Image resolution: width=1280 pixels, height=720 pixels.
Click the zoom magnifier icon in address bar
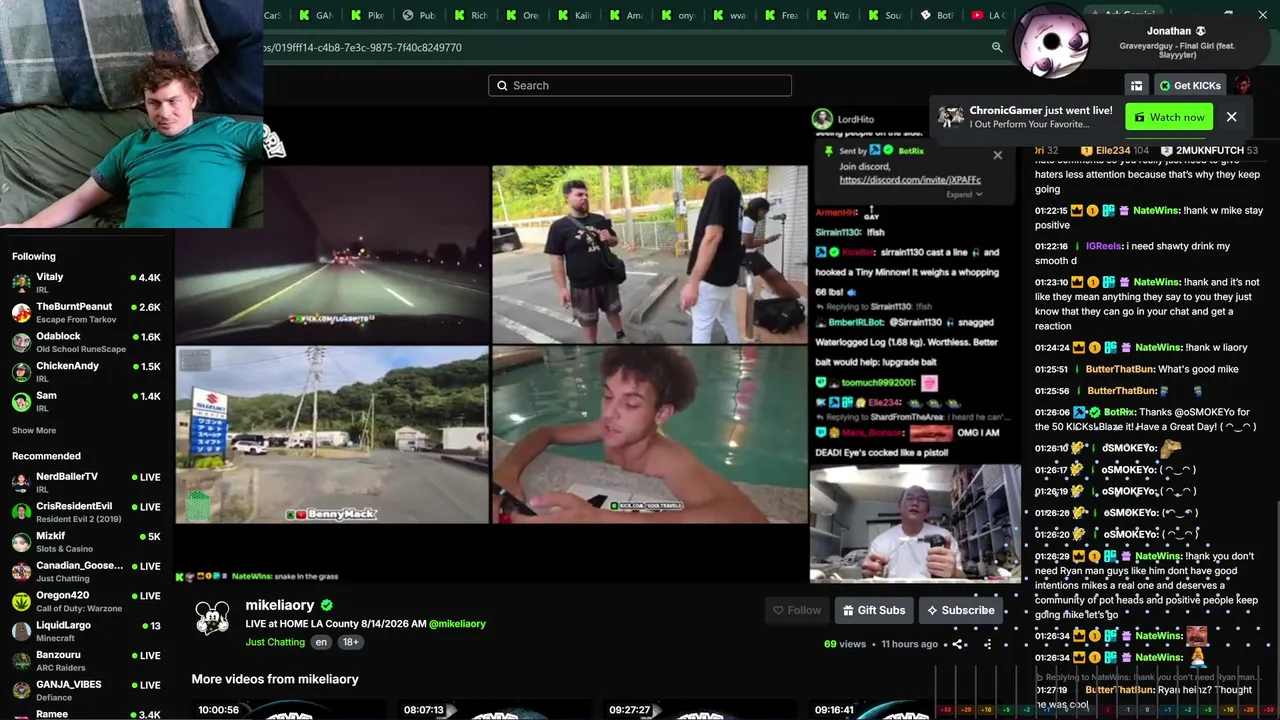[x=997, y=47]
